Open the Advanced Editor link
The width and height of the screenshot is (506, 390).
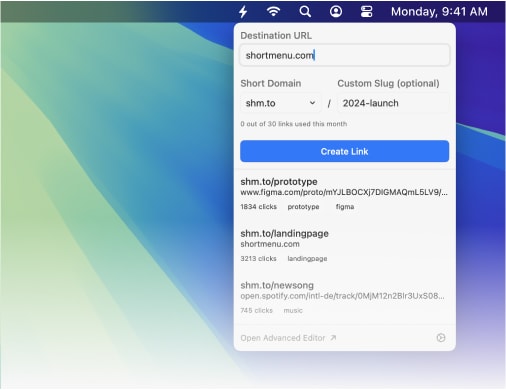pos(283,338)
